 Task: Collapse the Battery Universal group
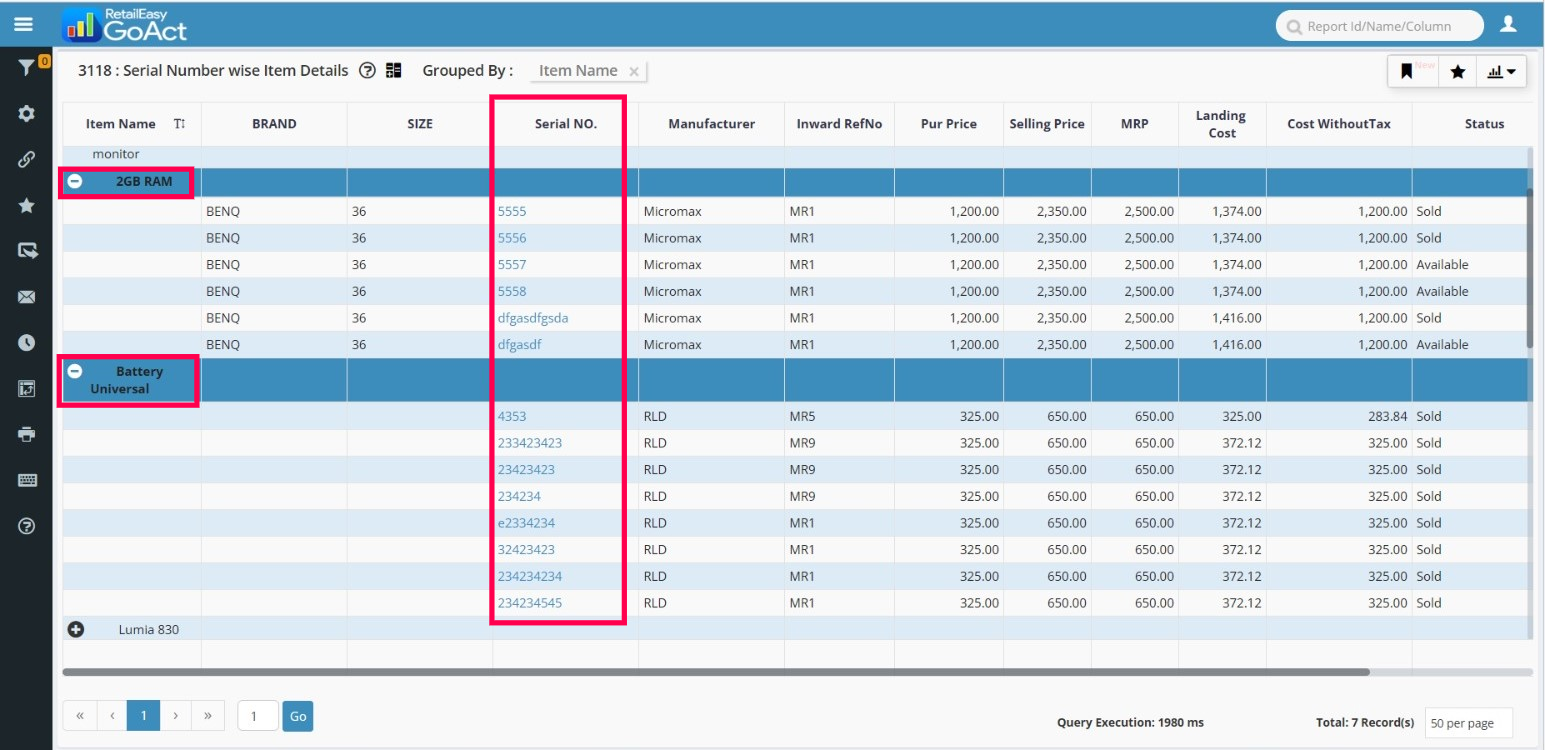tap(75, 371)
